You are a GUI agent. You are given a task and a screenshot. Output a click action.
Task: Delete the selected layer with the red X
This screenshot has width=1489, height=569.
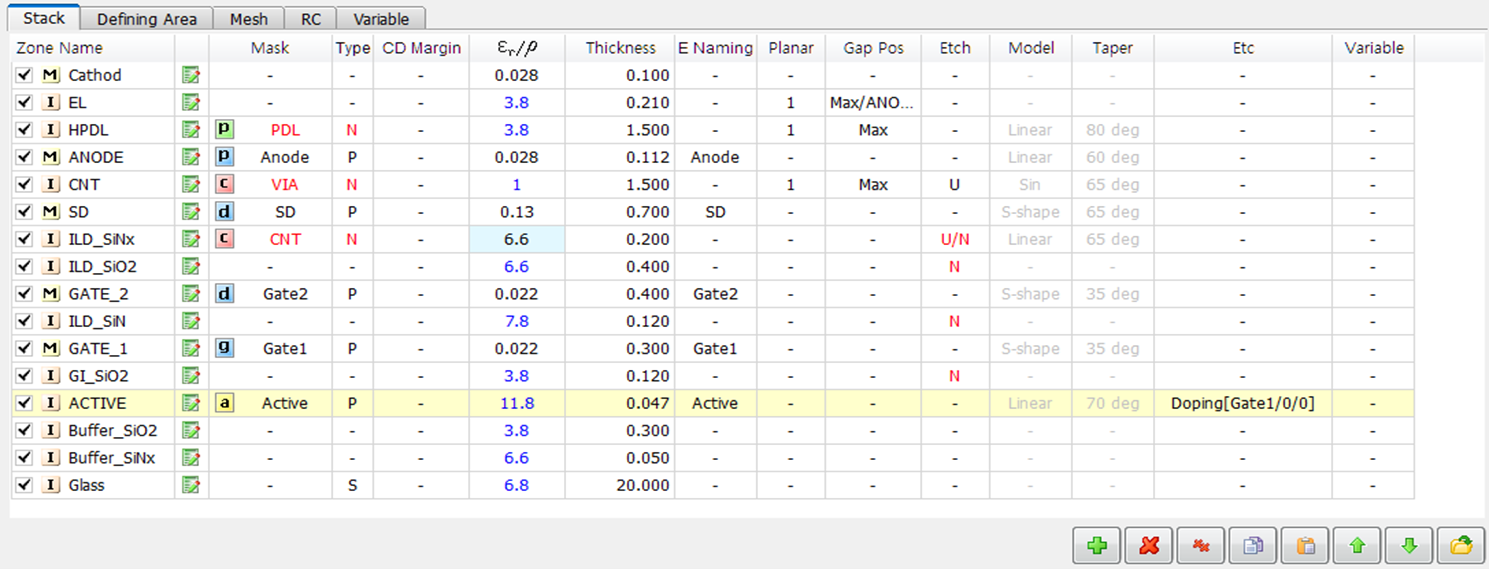[x=1149, y=546]
